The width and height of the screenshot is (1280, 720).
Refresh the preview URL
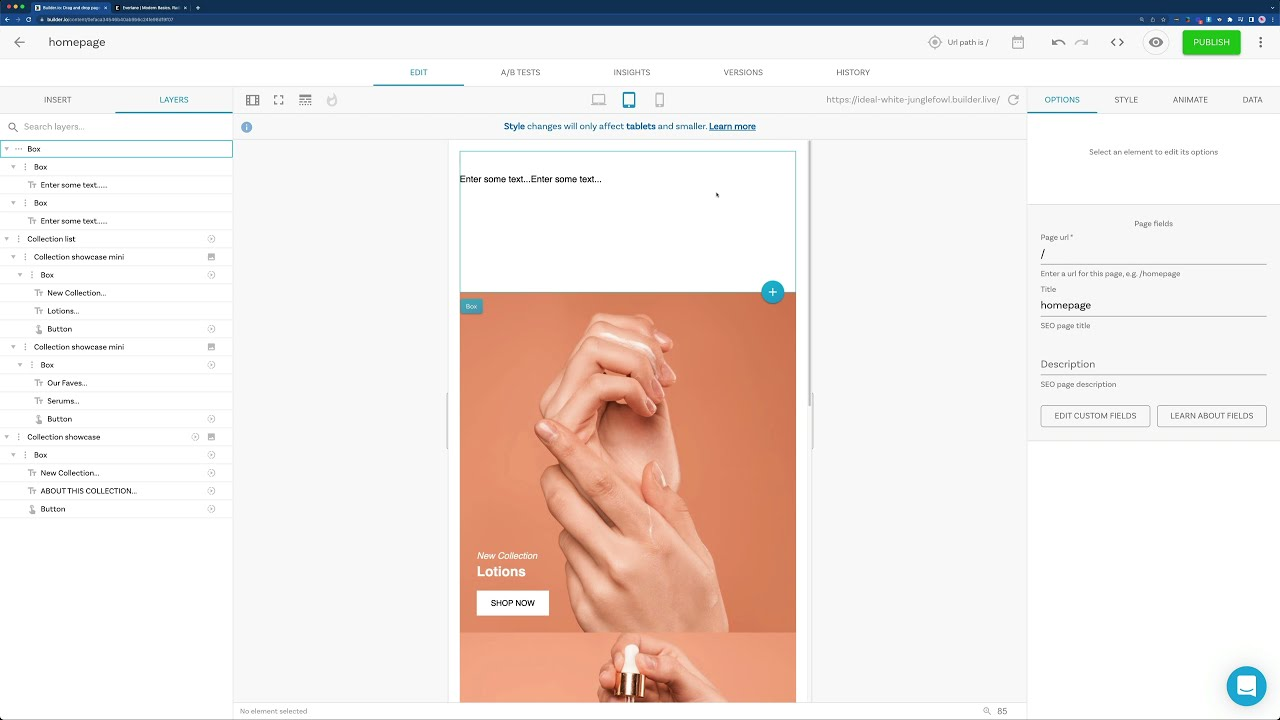(1013, 100)
